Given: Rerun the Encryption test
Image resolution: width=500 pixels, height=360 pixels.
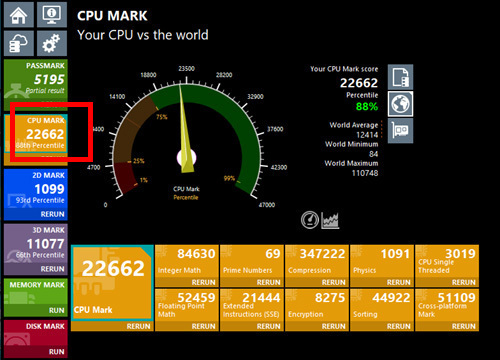Looking at the screenshot, I should point(333,327).
